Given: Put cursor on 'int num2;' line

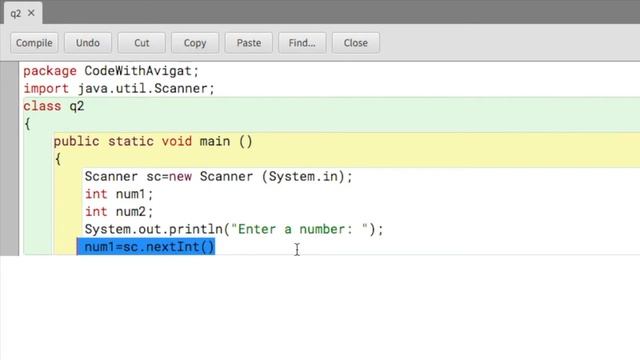Looking at the screenshot, I should pos(119,211).
